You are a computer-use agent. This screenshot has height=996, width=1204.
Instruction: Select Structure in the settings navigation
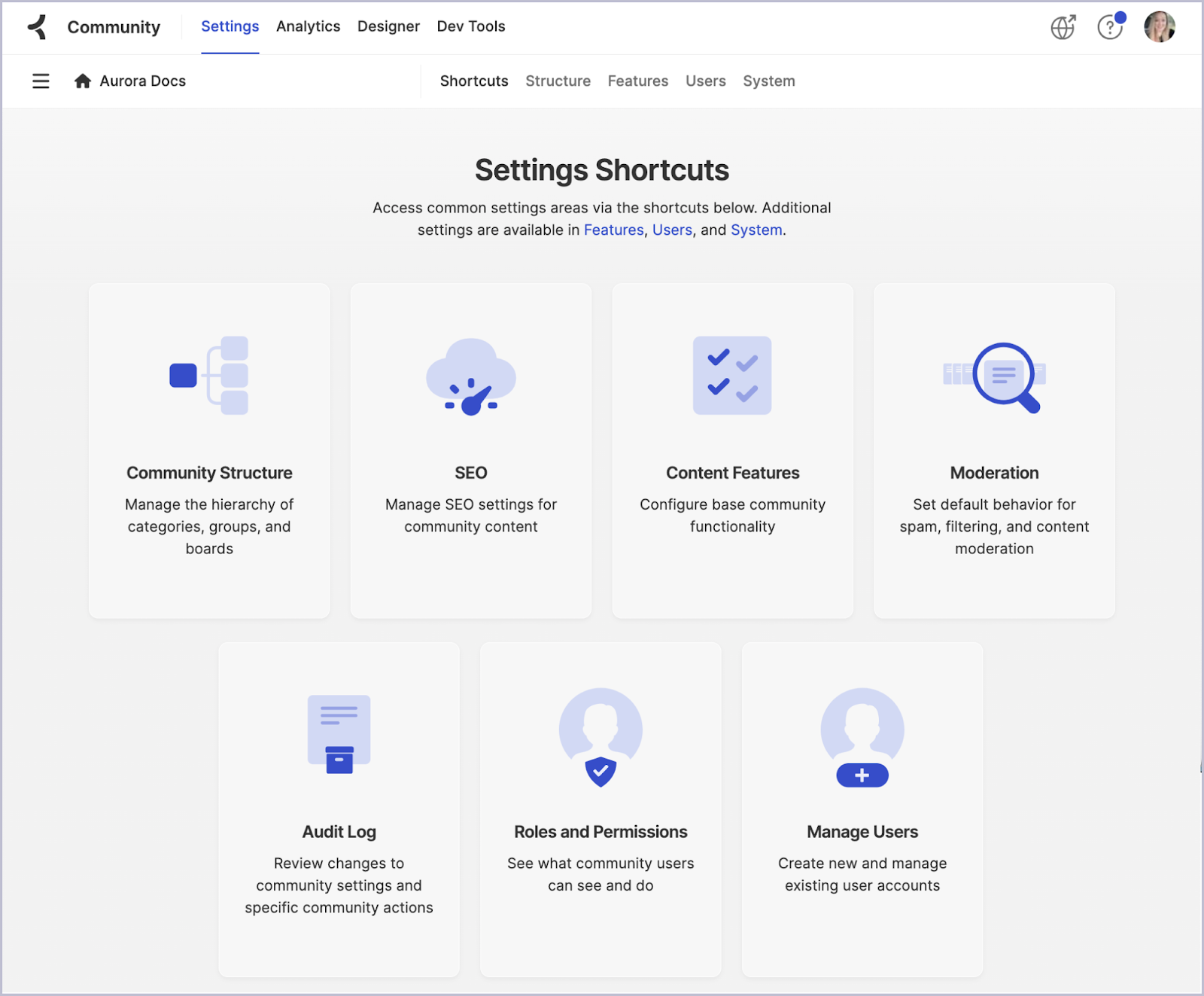click(x=558, y=81)
